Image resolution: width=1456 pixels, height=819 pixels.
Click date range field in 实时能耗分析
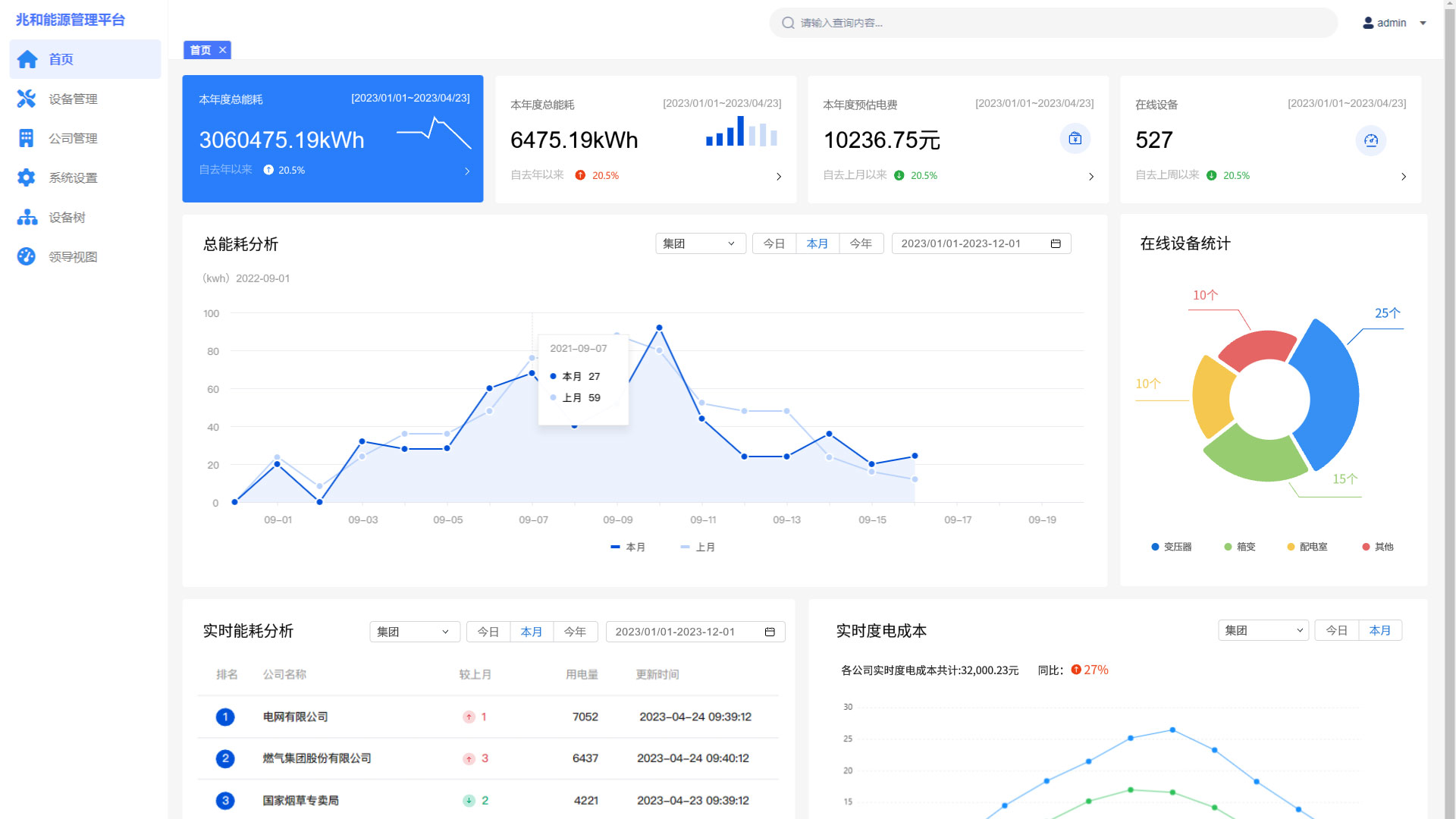695,632
